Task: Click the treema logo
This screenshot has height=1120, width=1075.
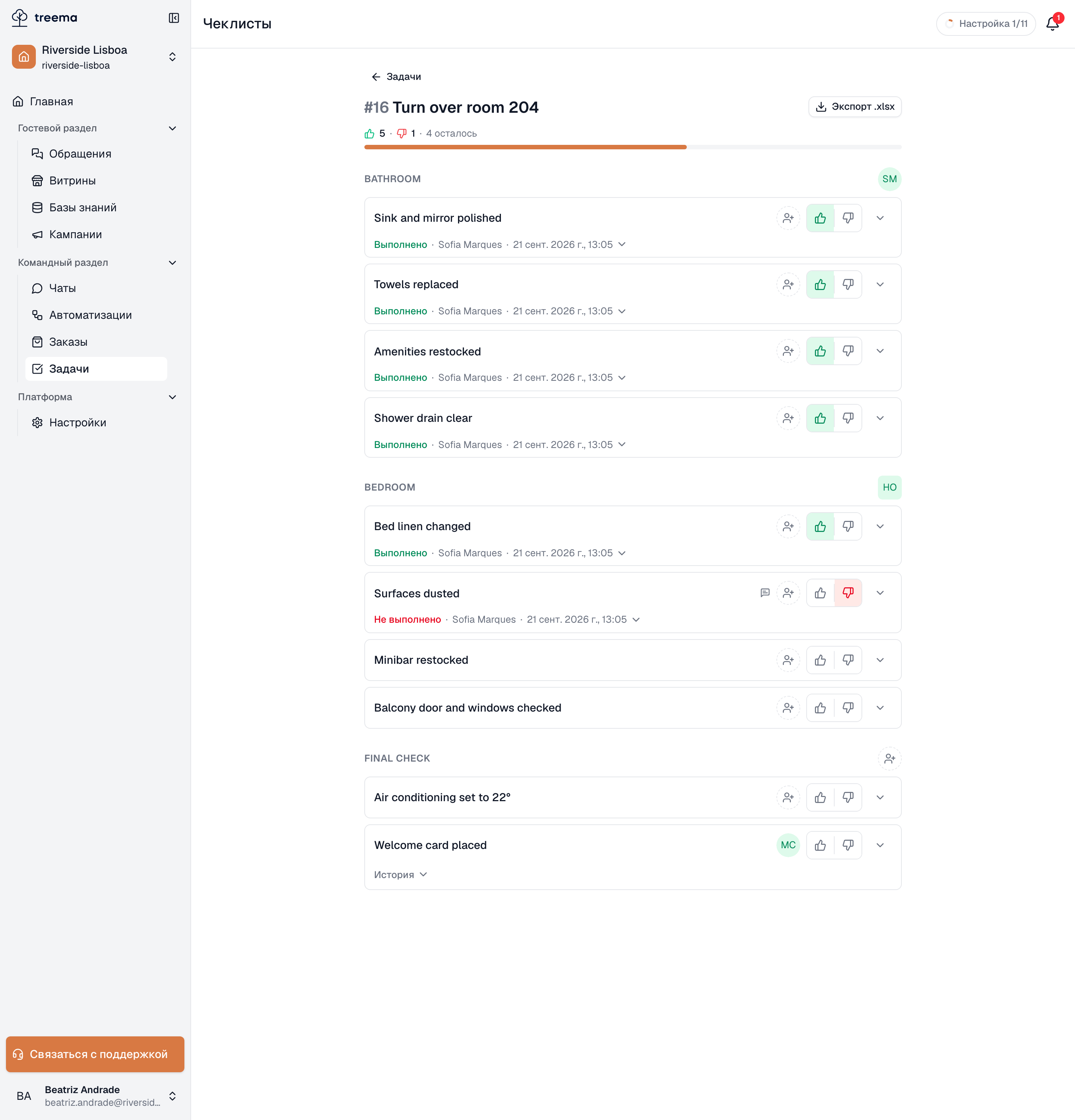Action: pos(44,18)
